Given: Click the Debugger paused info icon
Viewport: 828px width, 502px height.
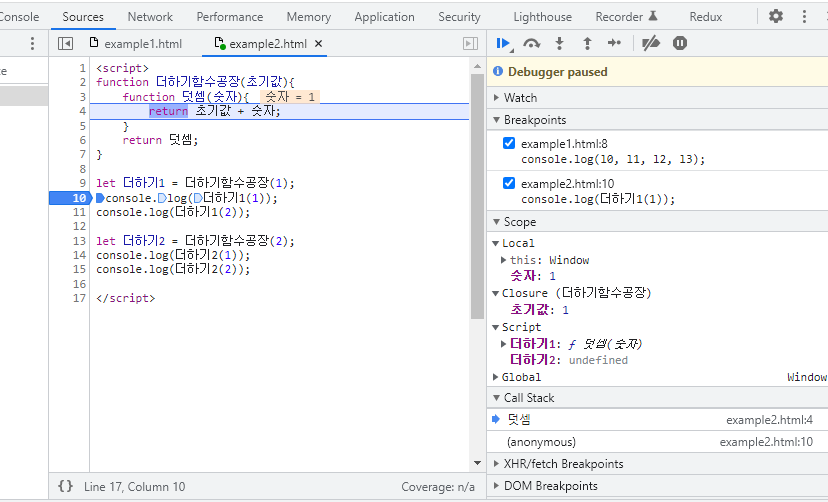Looking at the screenshot, I should point(497,71).
